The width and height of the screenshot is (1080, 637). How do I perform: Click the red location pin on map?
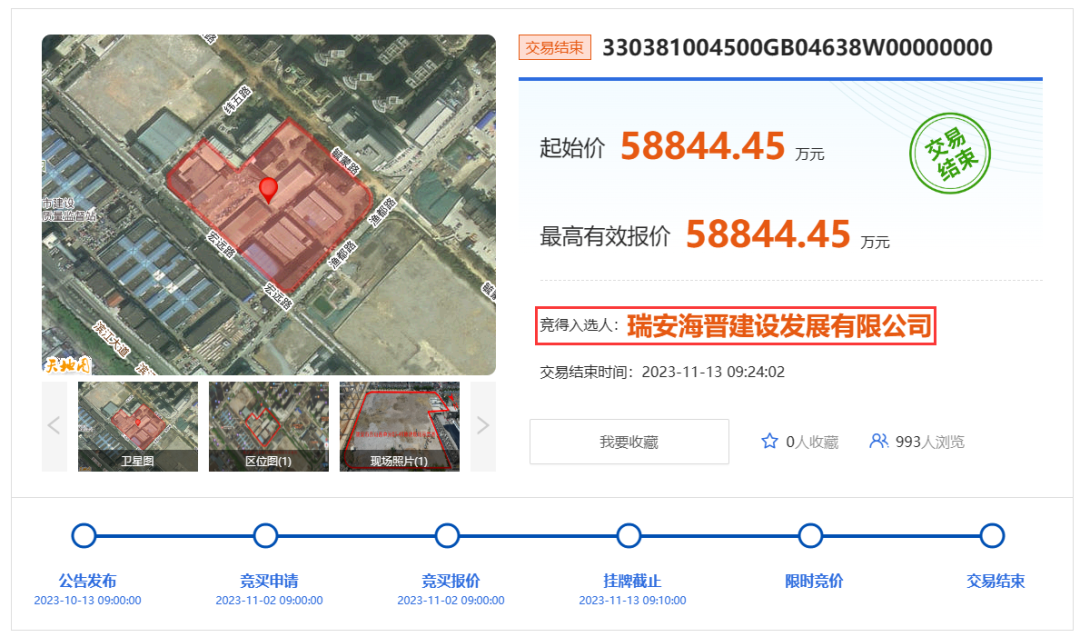coord(268,189)
